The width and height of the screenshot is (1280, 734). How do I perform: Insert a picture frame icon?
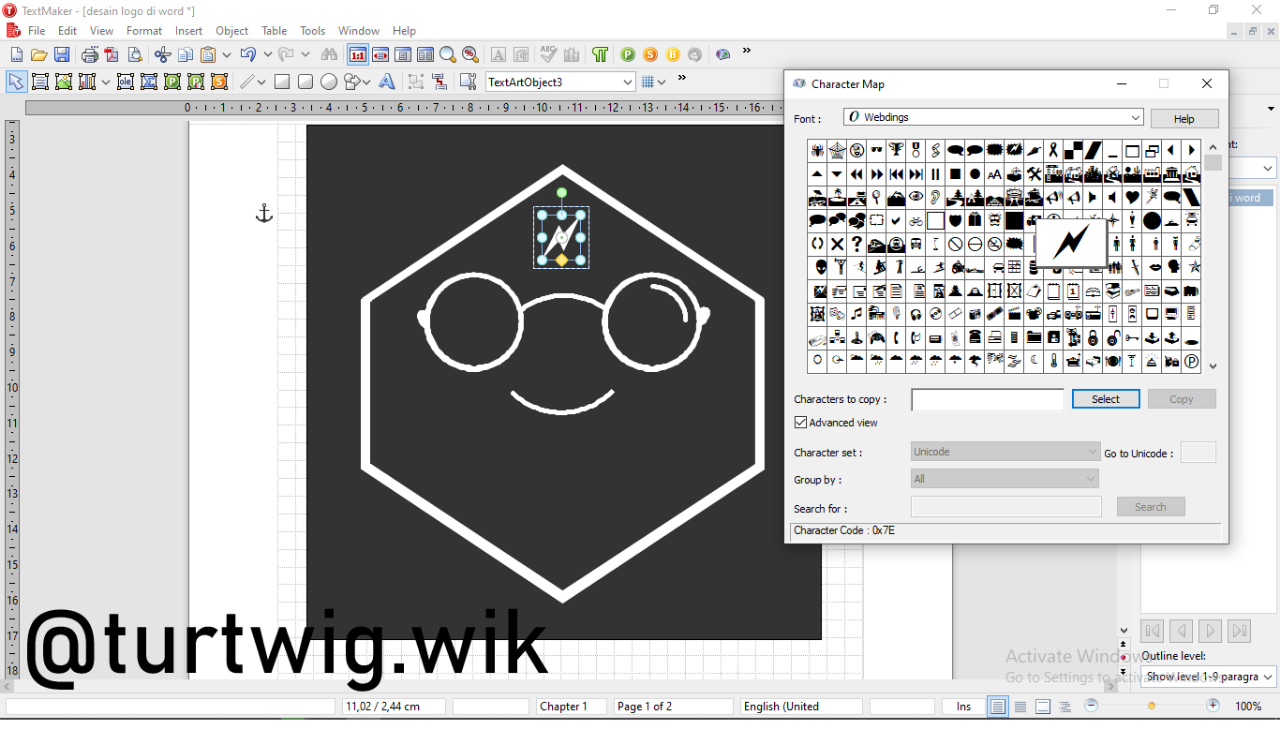[63, 82]
